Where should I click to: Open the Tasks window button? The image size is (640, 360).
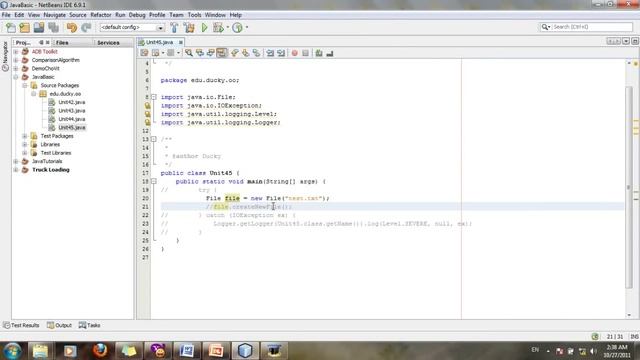click(x=89, y=325)
